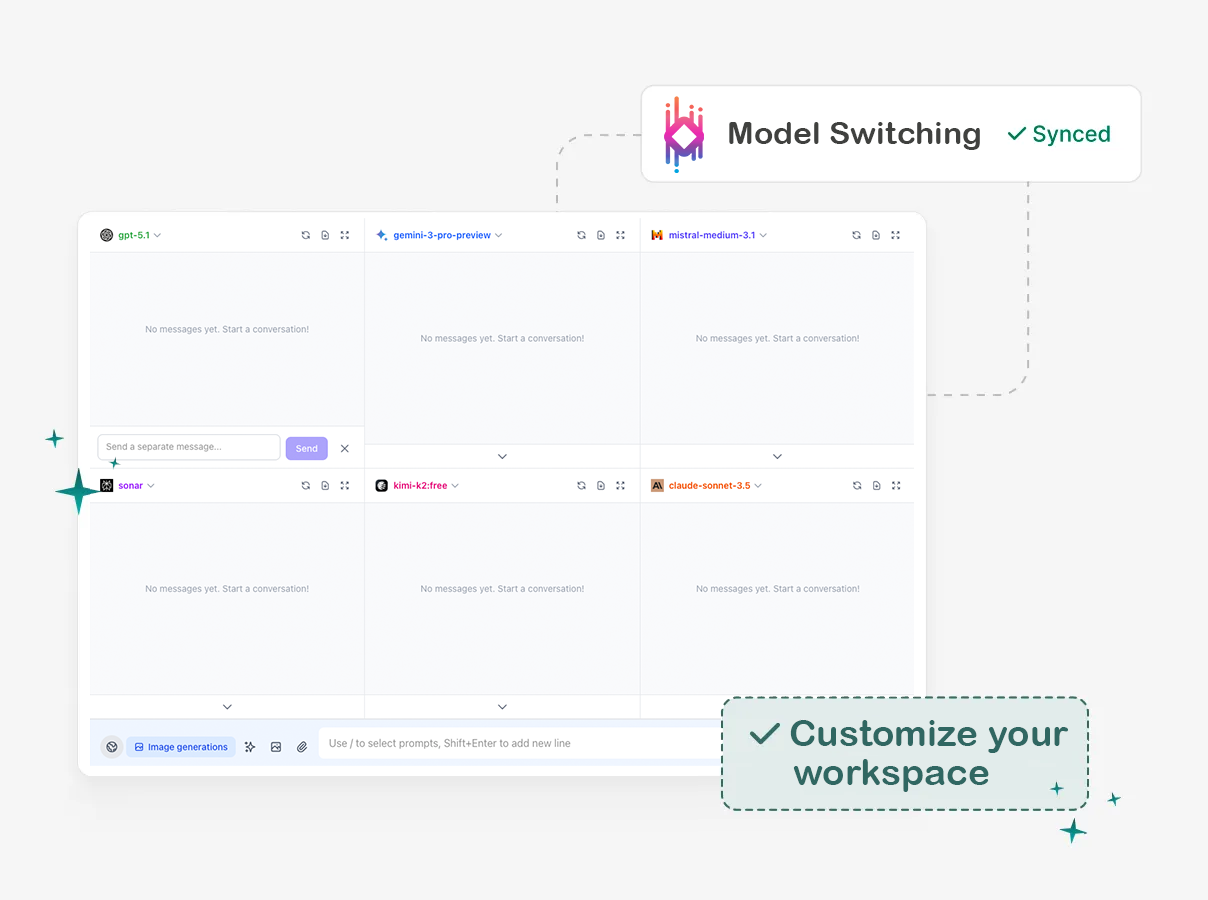Expand the chevron below the gemini panel
The height and width of the screenshot is (900, 1208).
502,456
